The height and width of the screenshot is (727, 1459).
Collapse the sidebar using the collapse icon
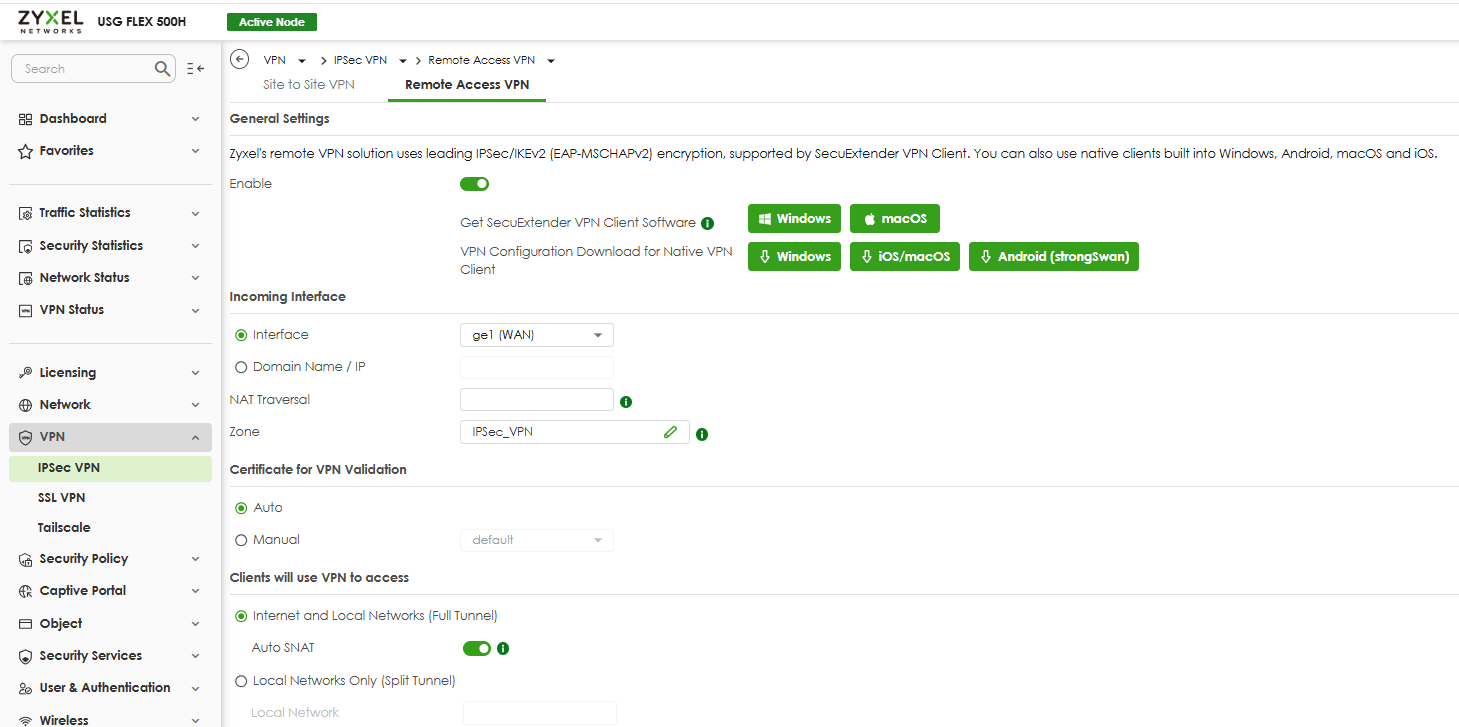[195, 69]
